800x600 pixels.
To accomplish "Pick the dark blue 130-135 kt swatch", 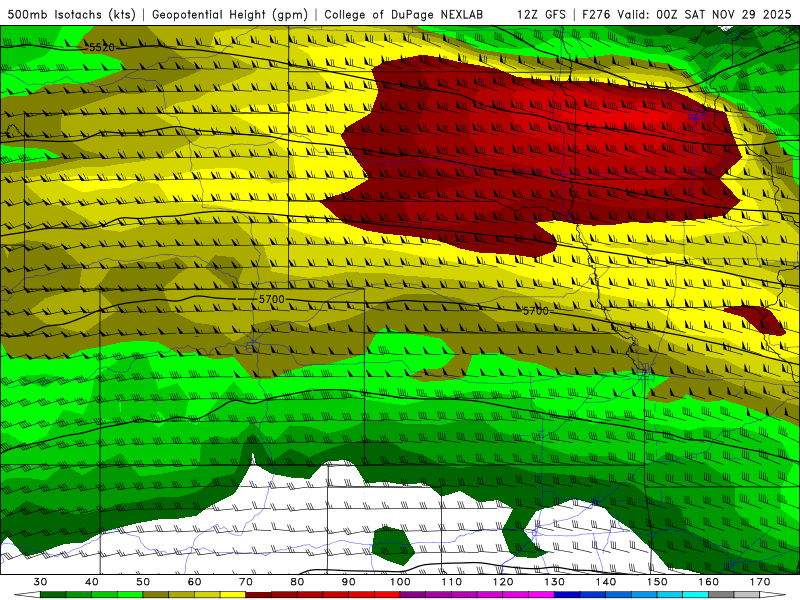I will point(567,595).
